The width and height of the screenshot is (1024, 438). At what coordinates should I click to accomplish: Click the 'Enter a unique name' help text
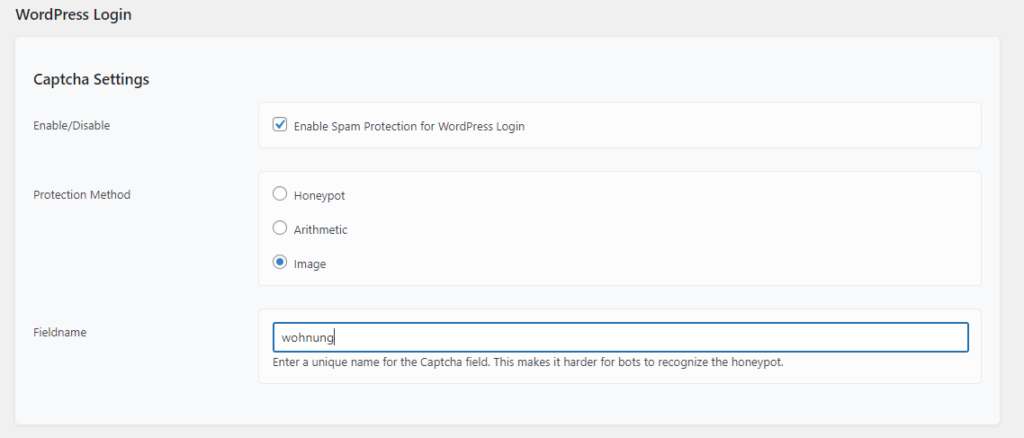(x=528, y=362)
